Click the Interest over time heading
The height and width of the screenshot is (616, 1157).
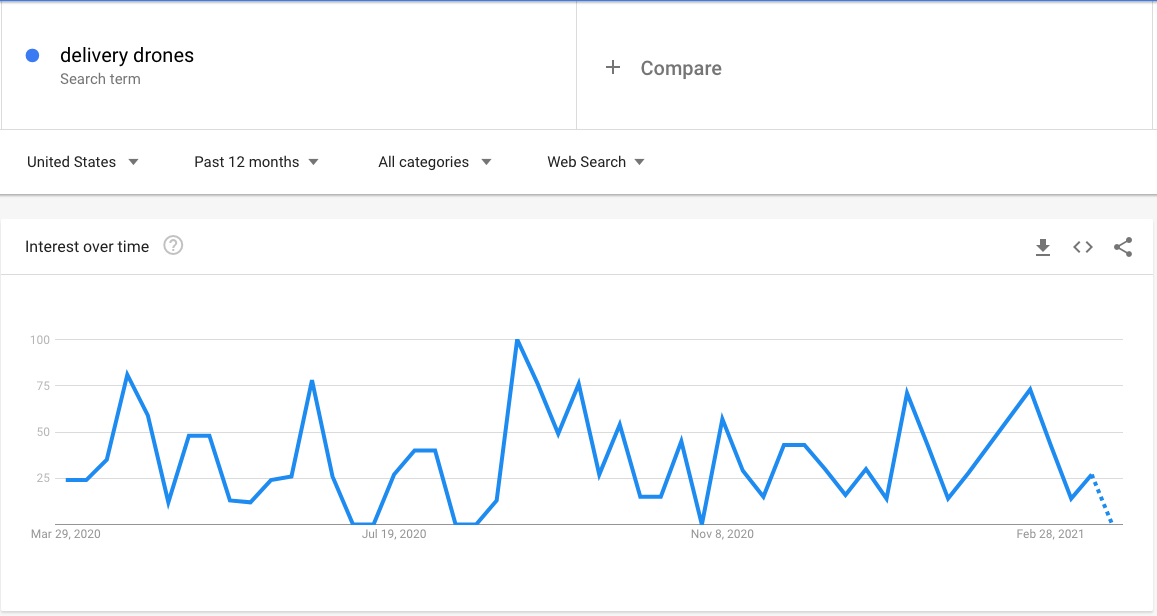pos(87,247)
